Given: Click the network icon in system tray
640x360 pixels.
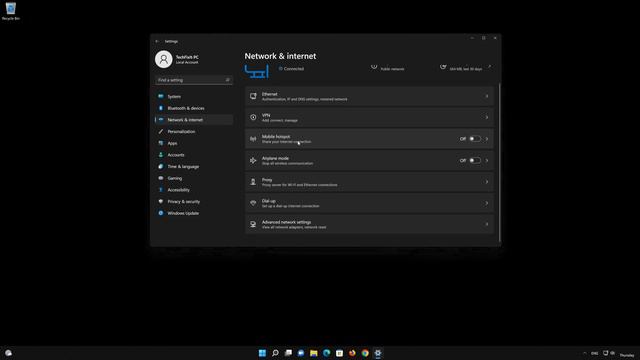Looking at the screenshot, I should pos(606,353).
